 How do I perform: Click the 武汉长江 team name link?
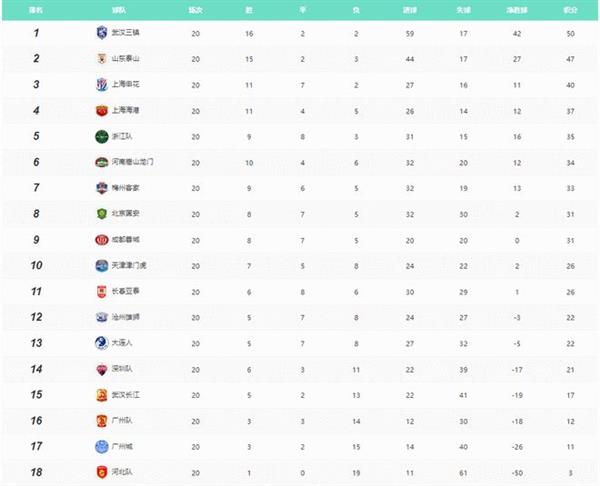pos(126,395)
